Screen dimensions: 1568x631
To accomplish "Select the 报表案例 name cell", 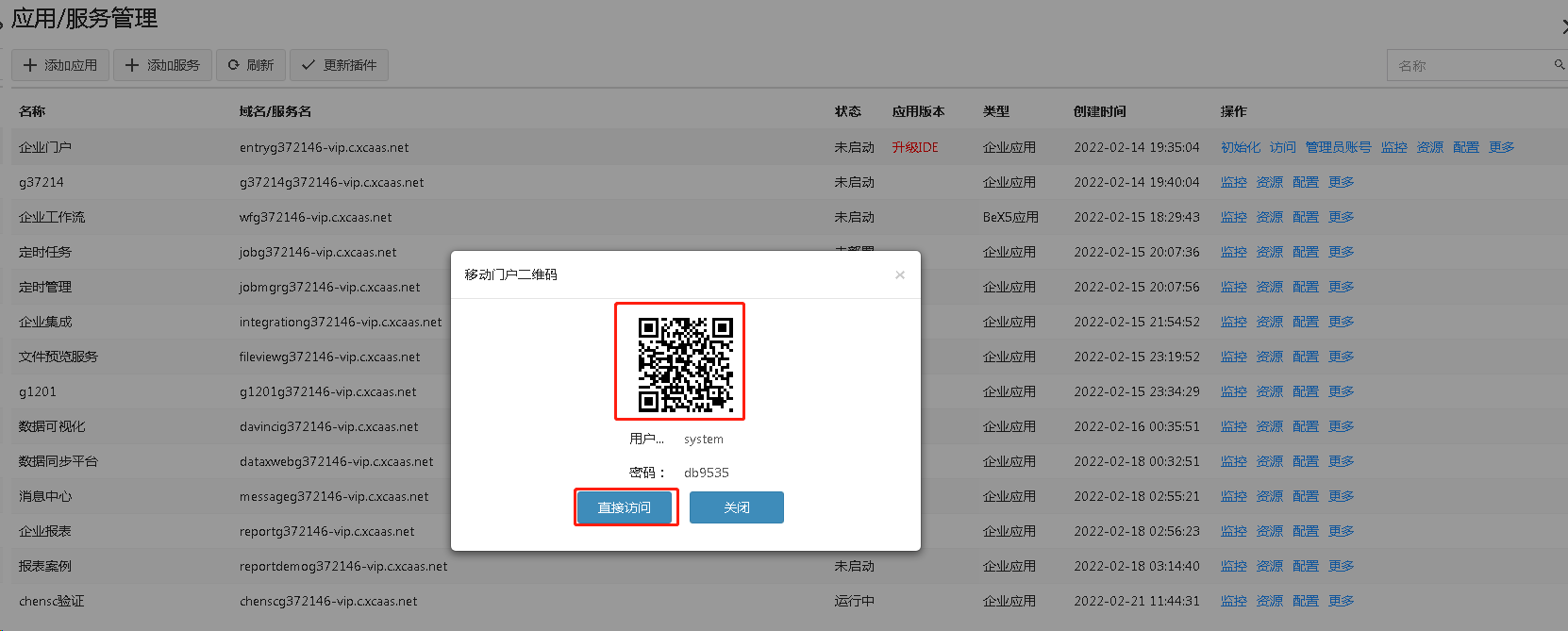I will point(45,566).
